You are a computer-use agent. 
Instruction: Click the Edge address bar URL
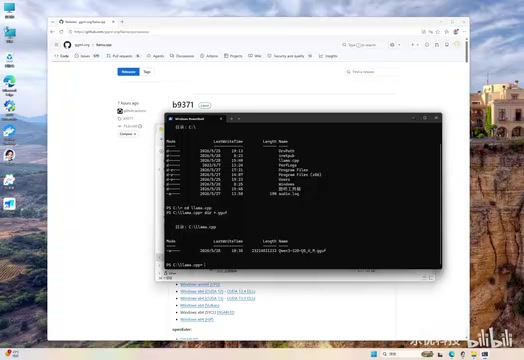112,32
